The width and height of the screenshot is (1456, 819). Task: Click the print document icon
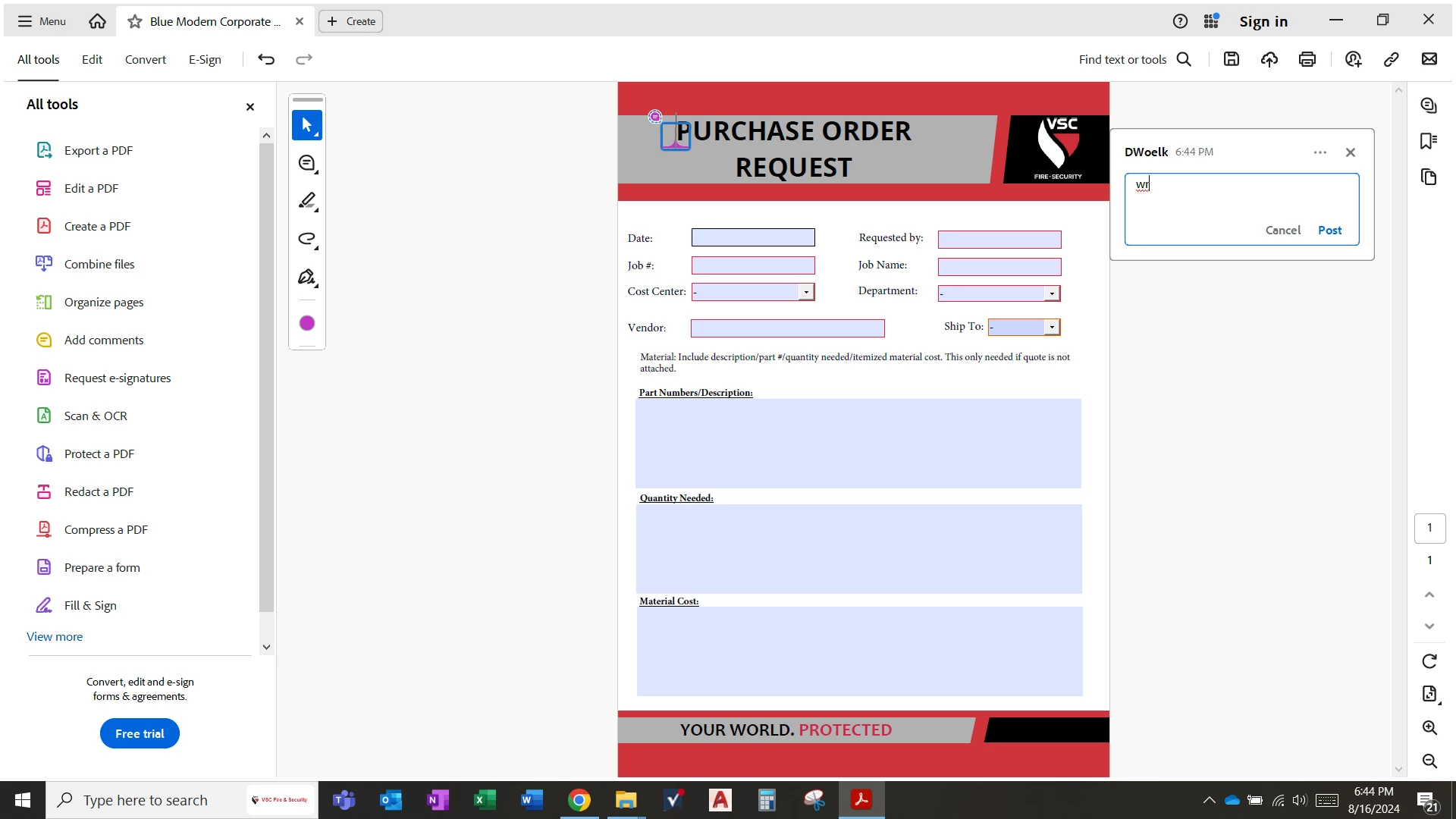click(x=1307, y=59)
